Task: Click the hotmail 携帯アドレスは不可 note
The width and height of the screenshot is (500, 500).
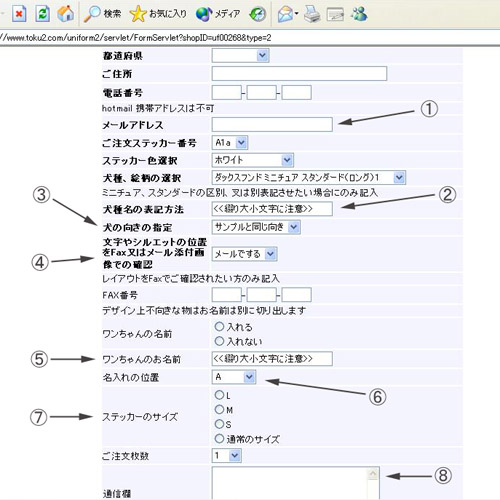Action: tap(158, 108)
